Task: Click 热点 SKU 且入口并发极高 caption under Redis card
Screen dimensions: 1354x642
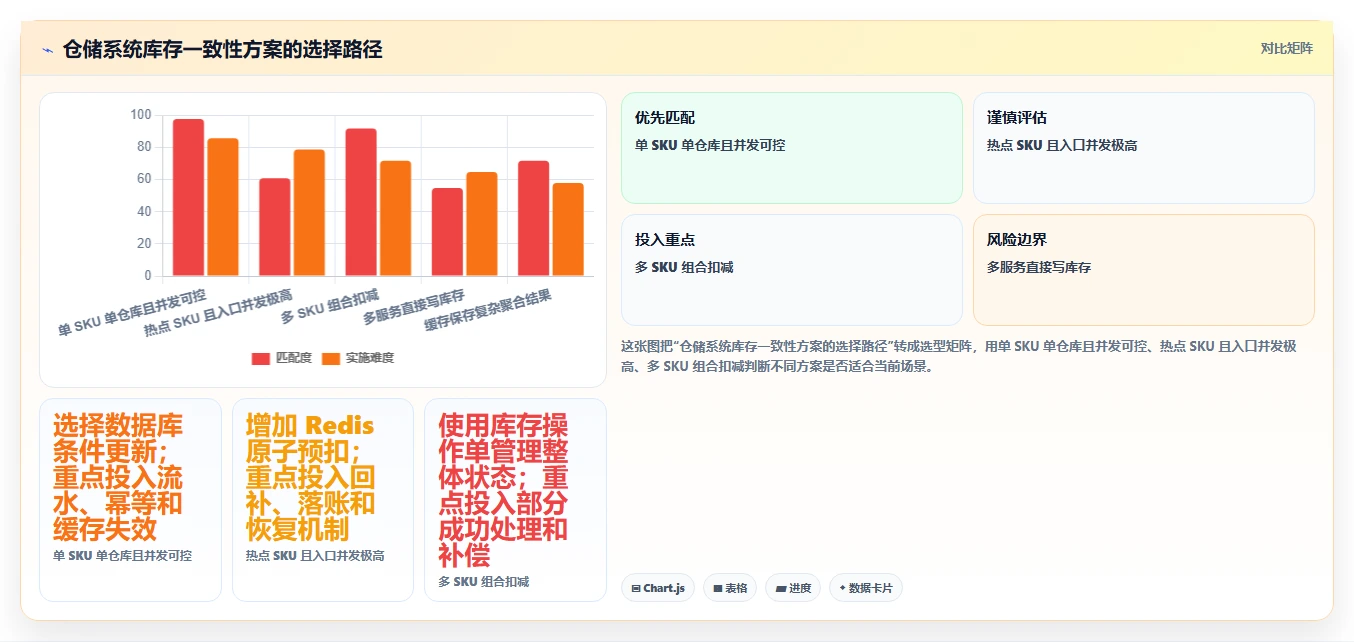Action: point(315,555)
